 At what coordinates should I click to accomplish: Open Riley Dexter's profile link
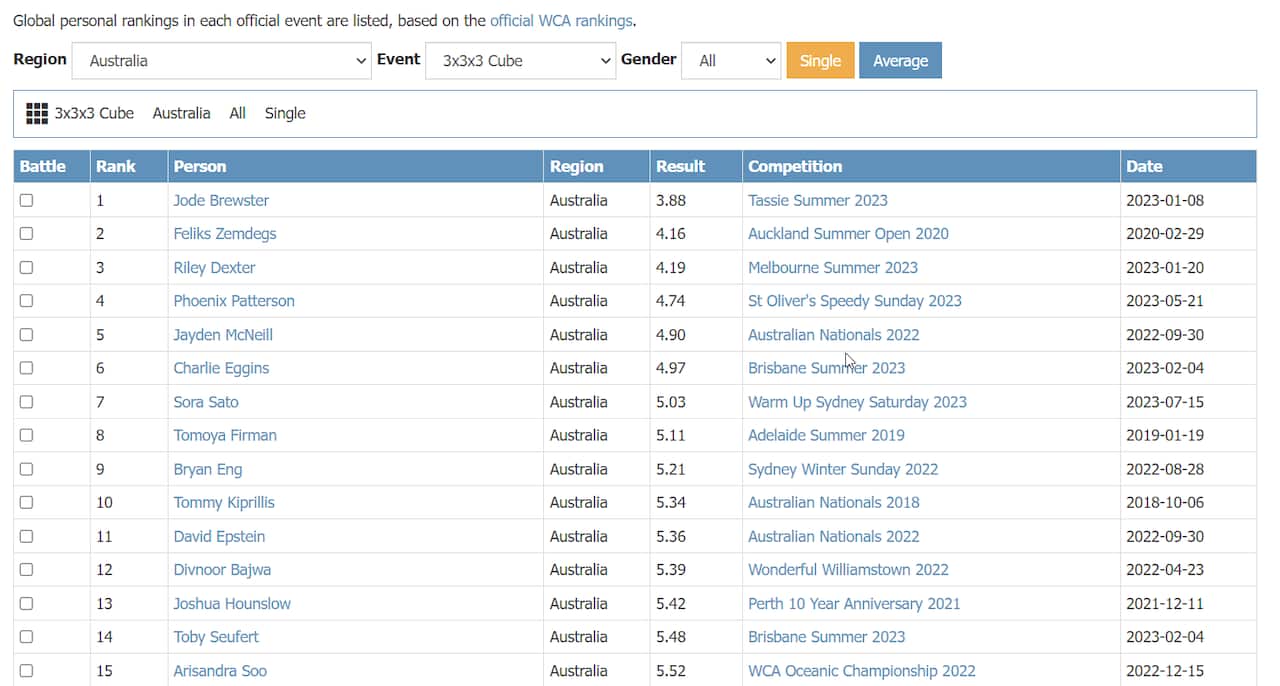coord(214,268)
